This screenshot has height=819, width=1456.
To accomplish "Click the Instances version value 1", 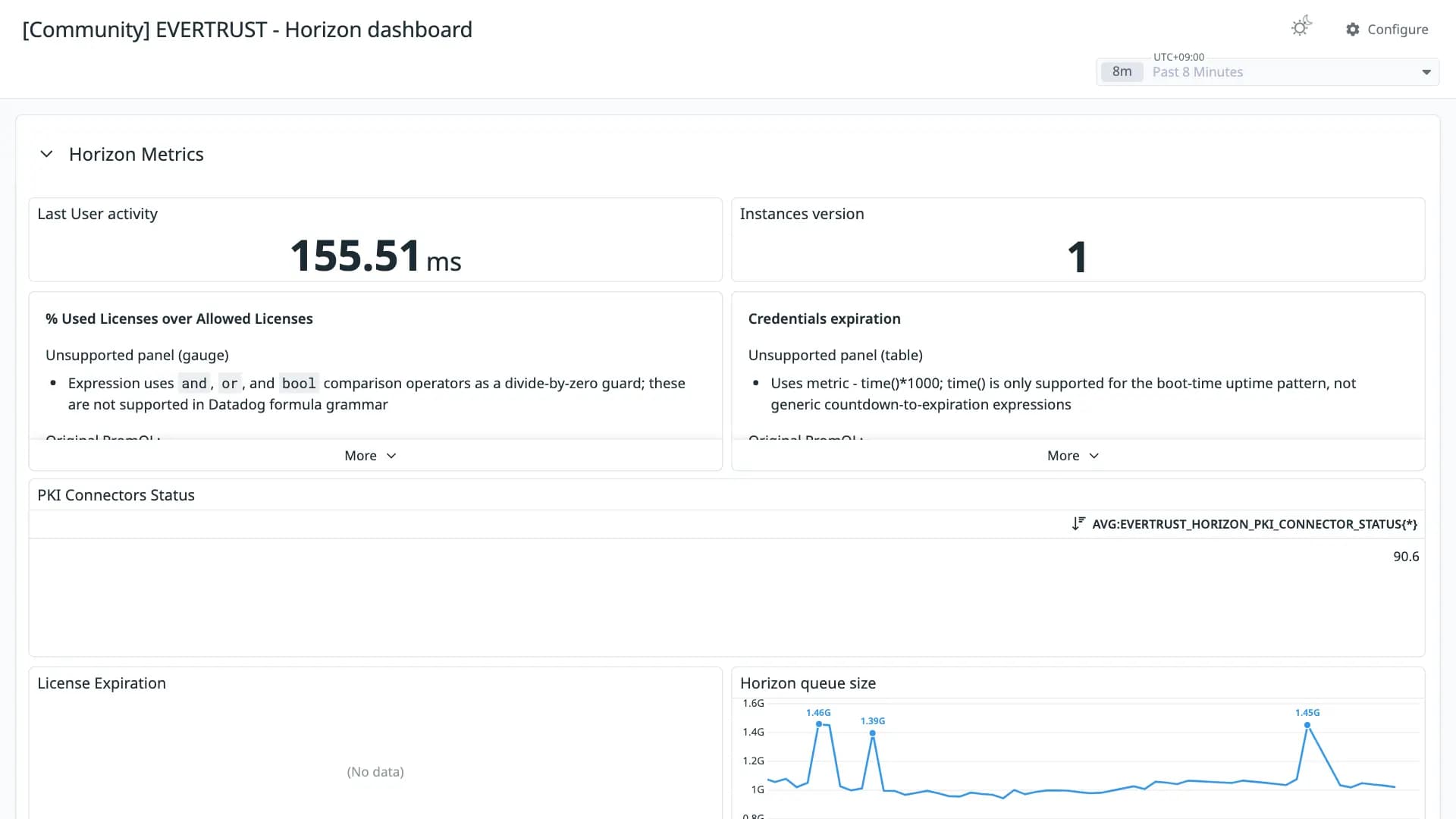I will click(1078, 257).
